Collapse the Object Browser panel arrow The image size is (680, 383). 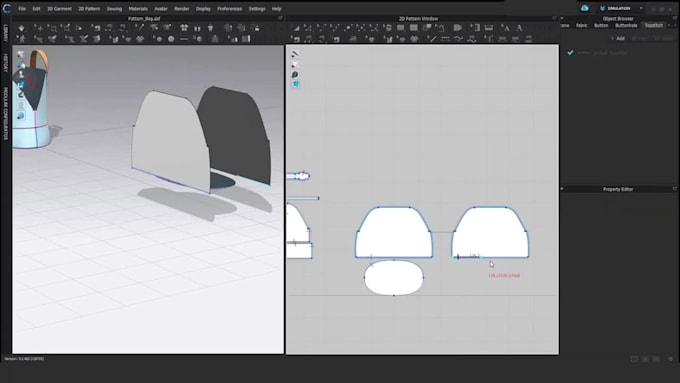click(562, 18)
